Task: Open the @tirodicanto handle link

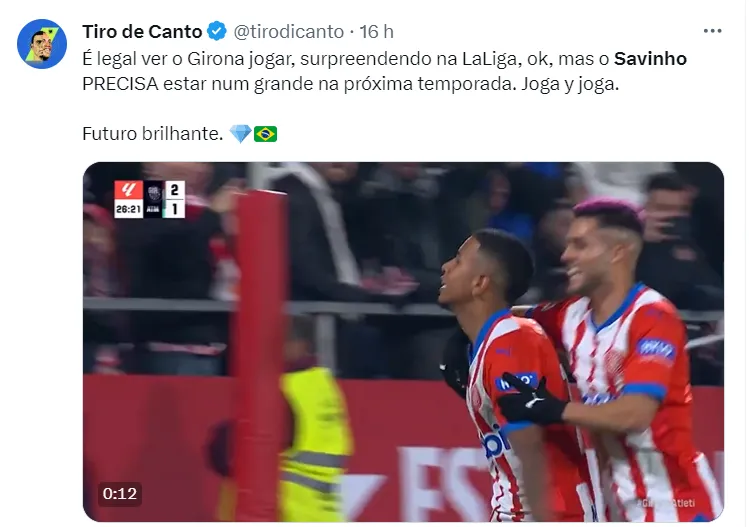Action: 289,32
